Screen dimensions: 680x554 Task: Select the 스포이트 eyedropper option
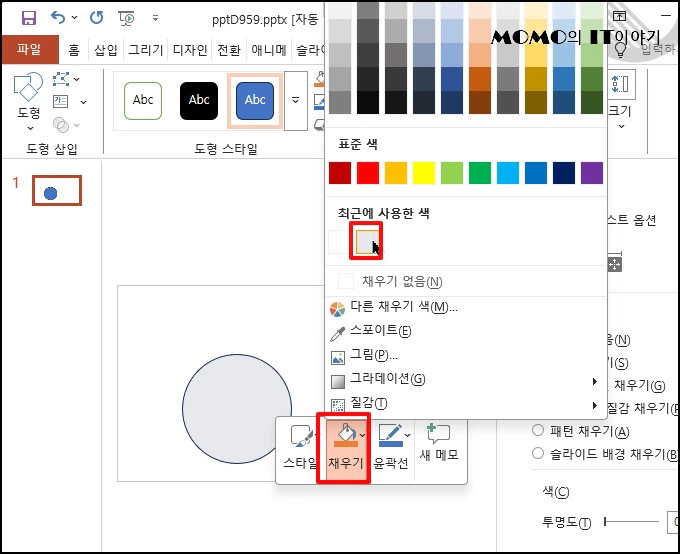pyautogui.click(x=465, y=331)
